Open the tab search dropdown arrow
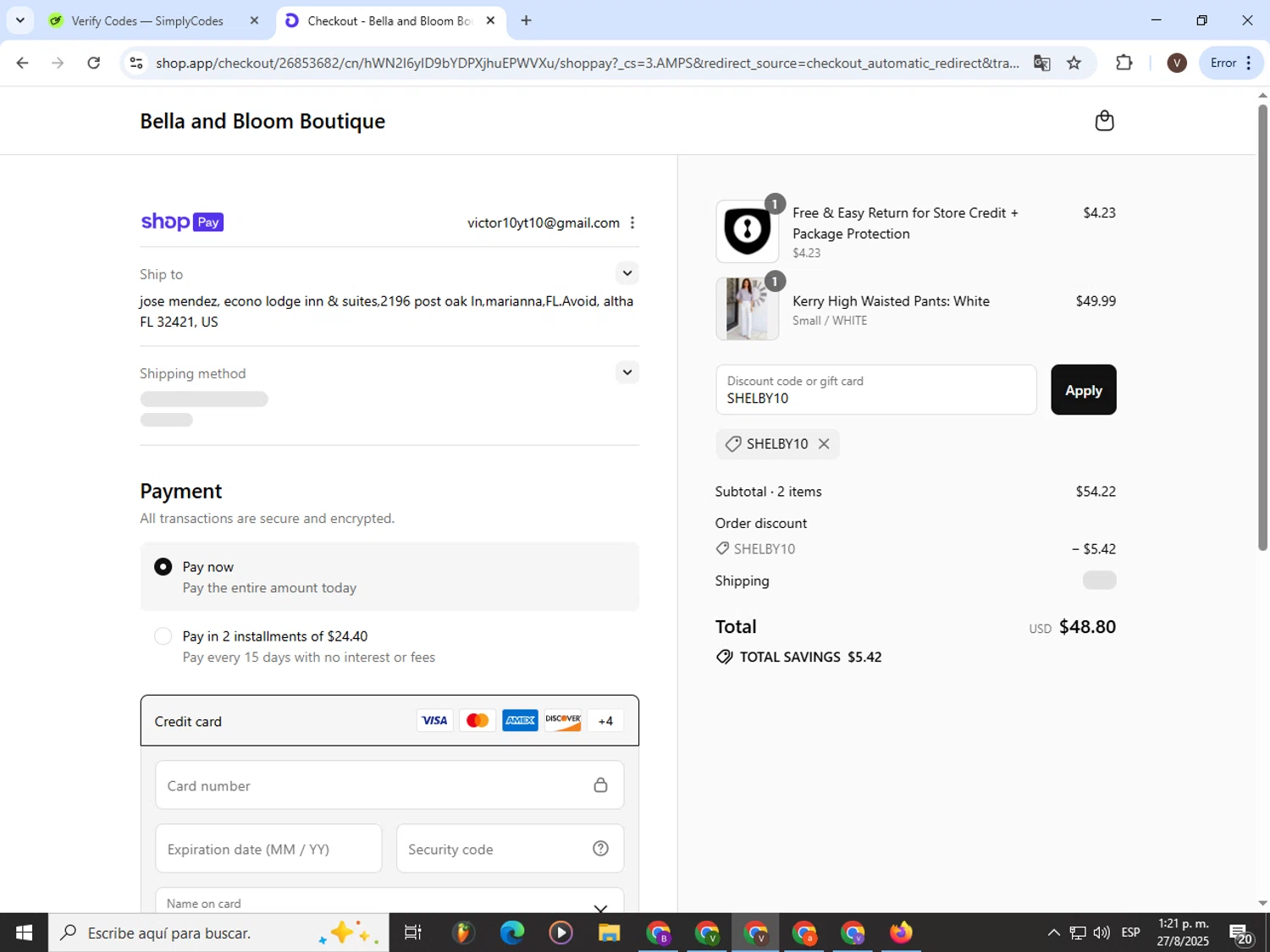Viewport: 1270px width, 952px height. pos(20,20)
